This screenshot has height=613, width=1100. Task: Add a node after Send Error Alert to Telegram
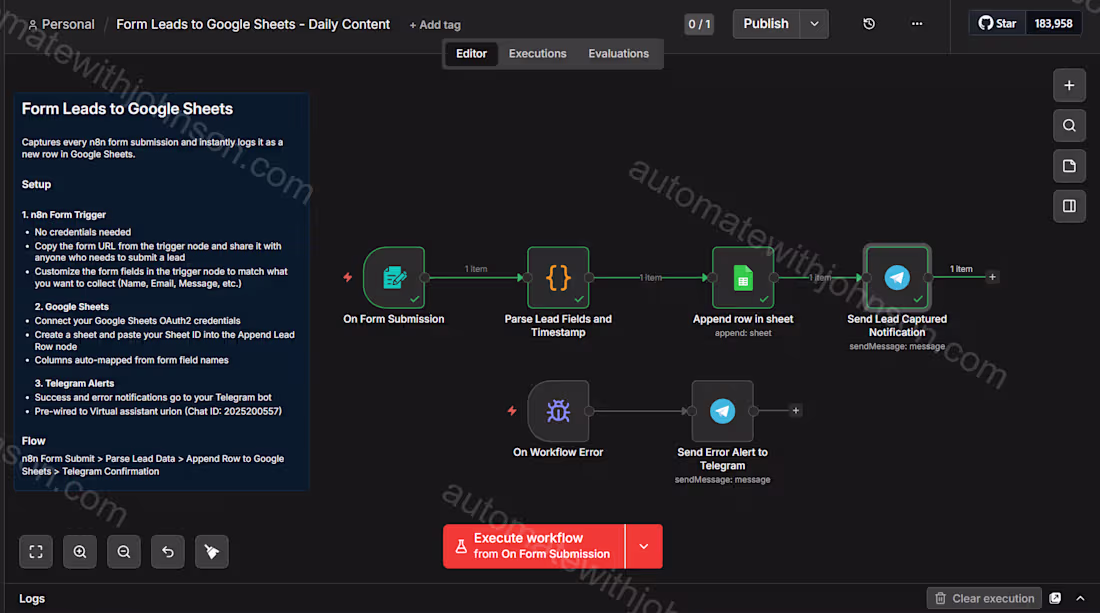click(x=796, y=410)
